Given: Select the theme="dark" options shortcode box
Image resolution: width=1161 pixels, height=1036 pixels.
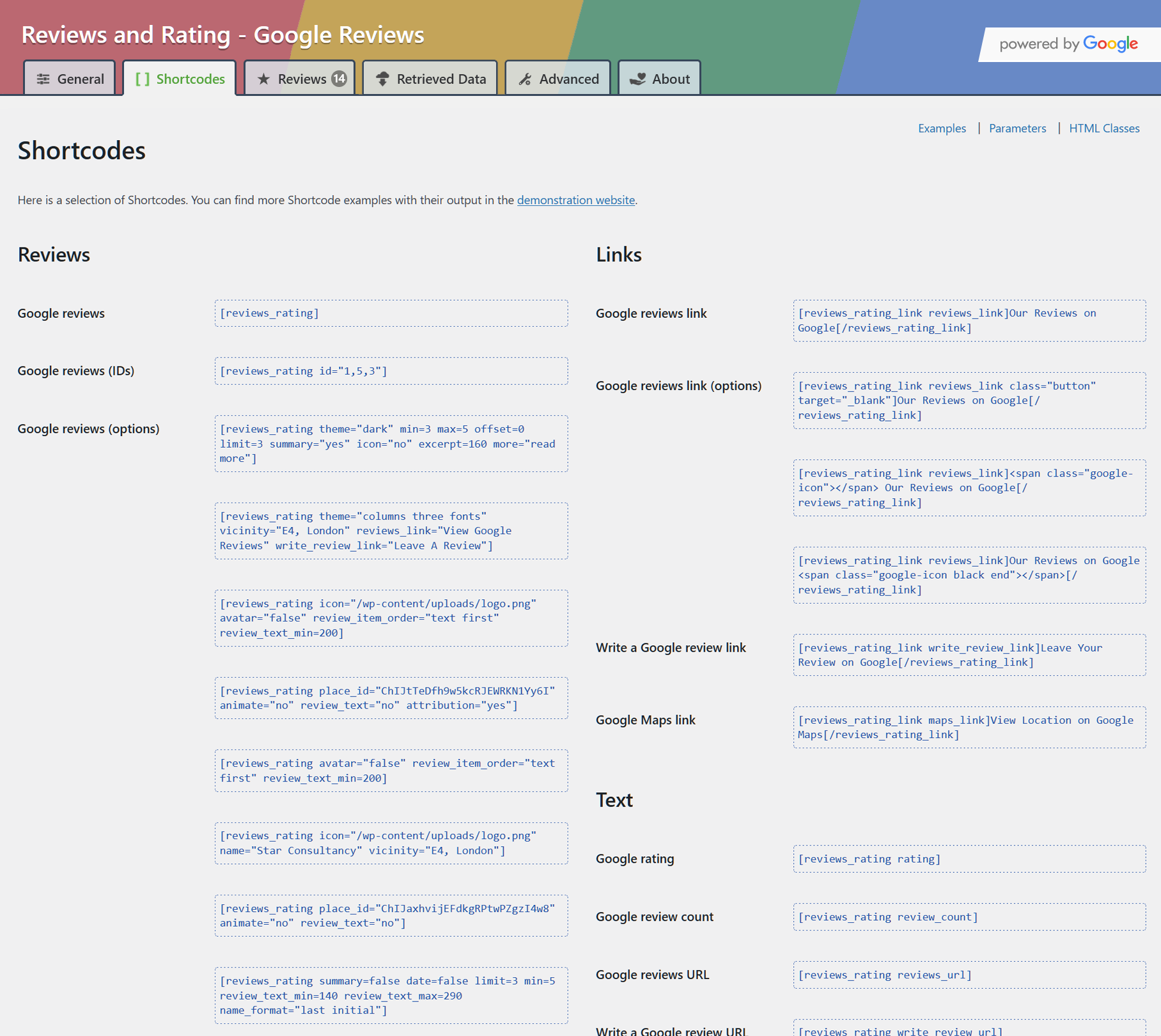Looking at the screenshot, I should click(391, 444).
